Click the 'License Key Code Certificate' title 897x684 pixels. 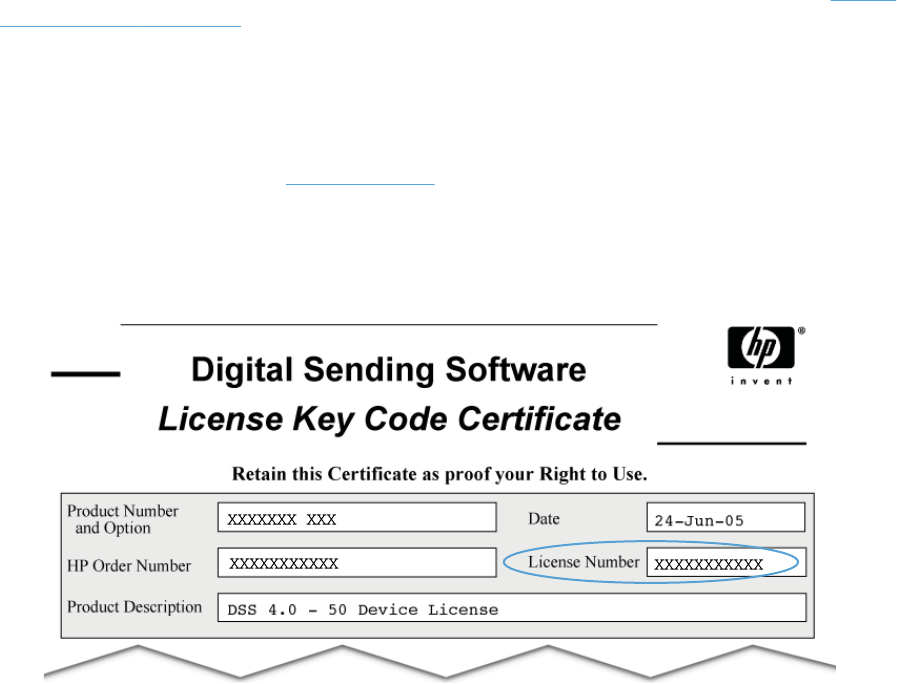[390, 419]
